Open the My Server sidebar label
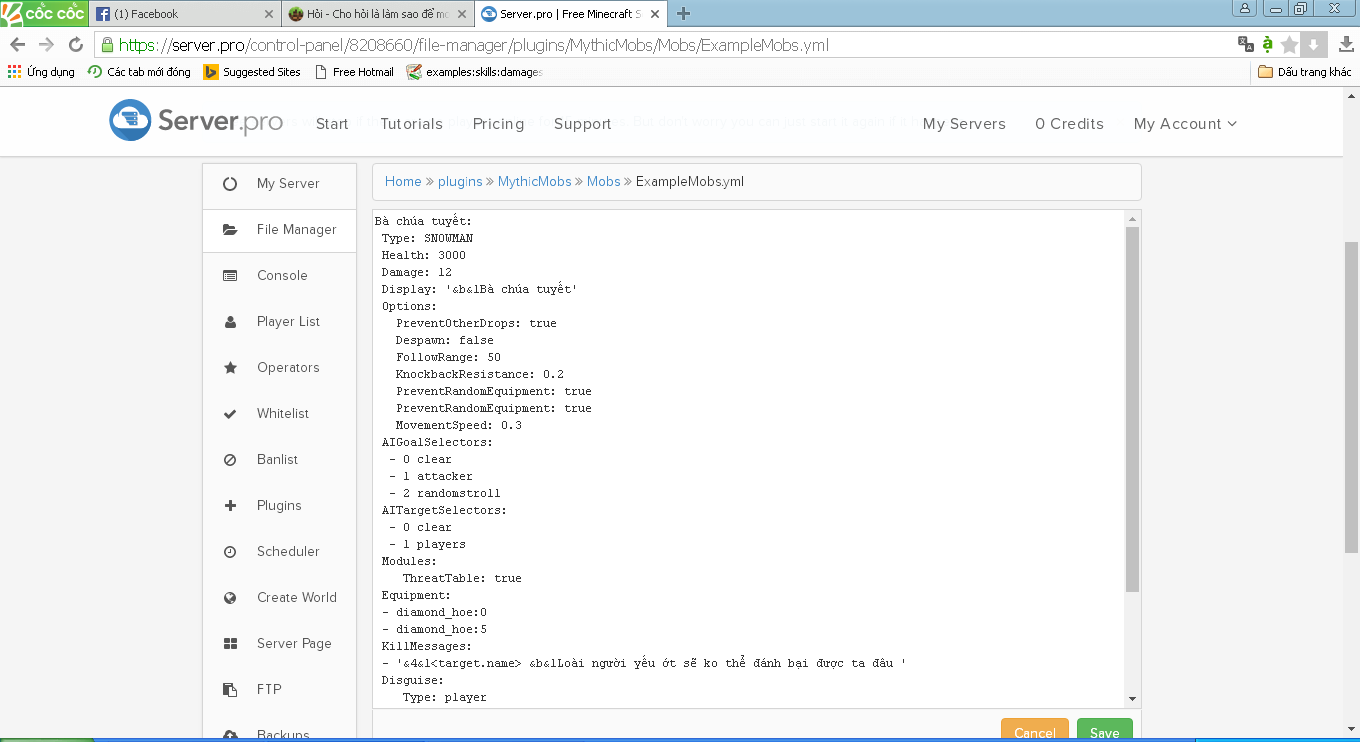The width and height of the screenshot is (1360, 742). (x=288, y=184)
